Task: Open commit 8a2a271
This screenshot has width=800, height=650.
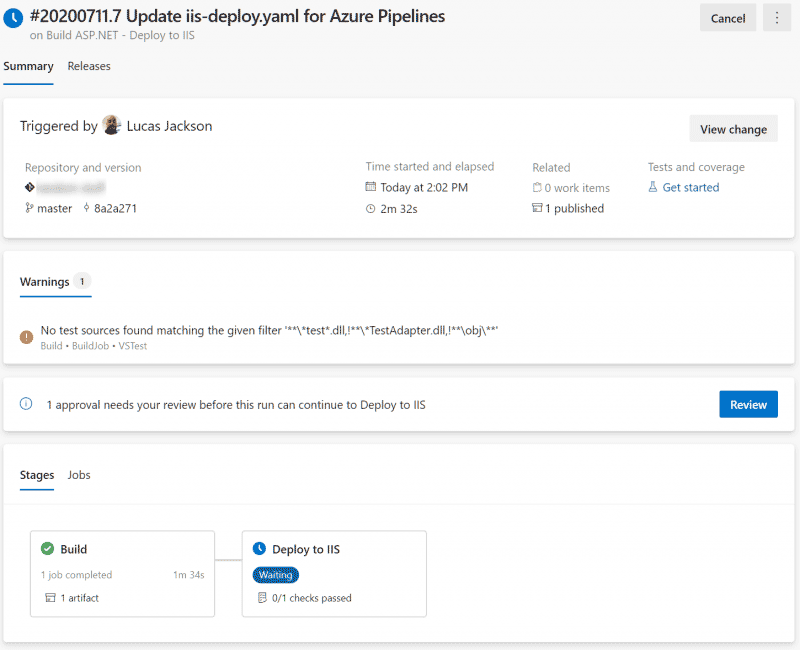Action: 115,208
